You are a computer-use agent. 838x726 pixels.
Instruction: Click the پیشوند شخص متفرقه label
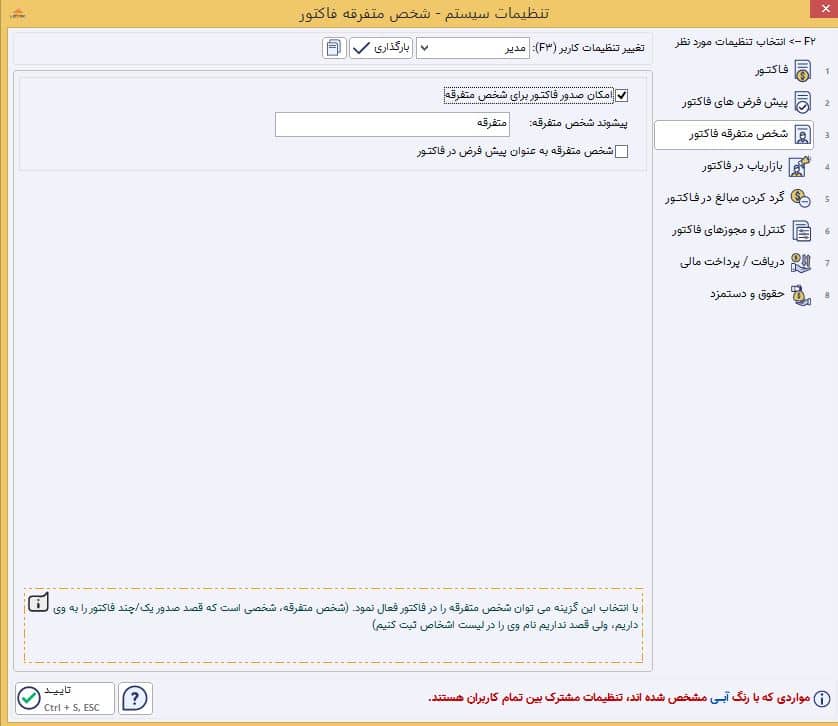(x=578, y=123)
